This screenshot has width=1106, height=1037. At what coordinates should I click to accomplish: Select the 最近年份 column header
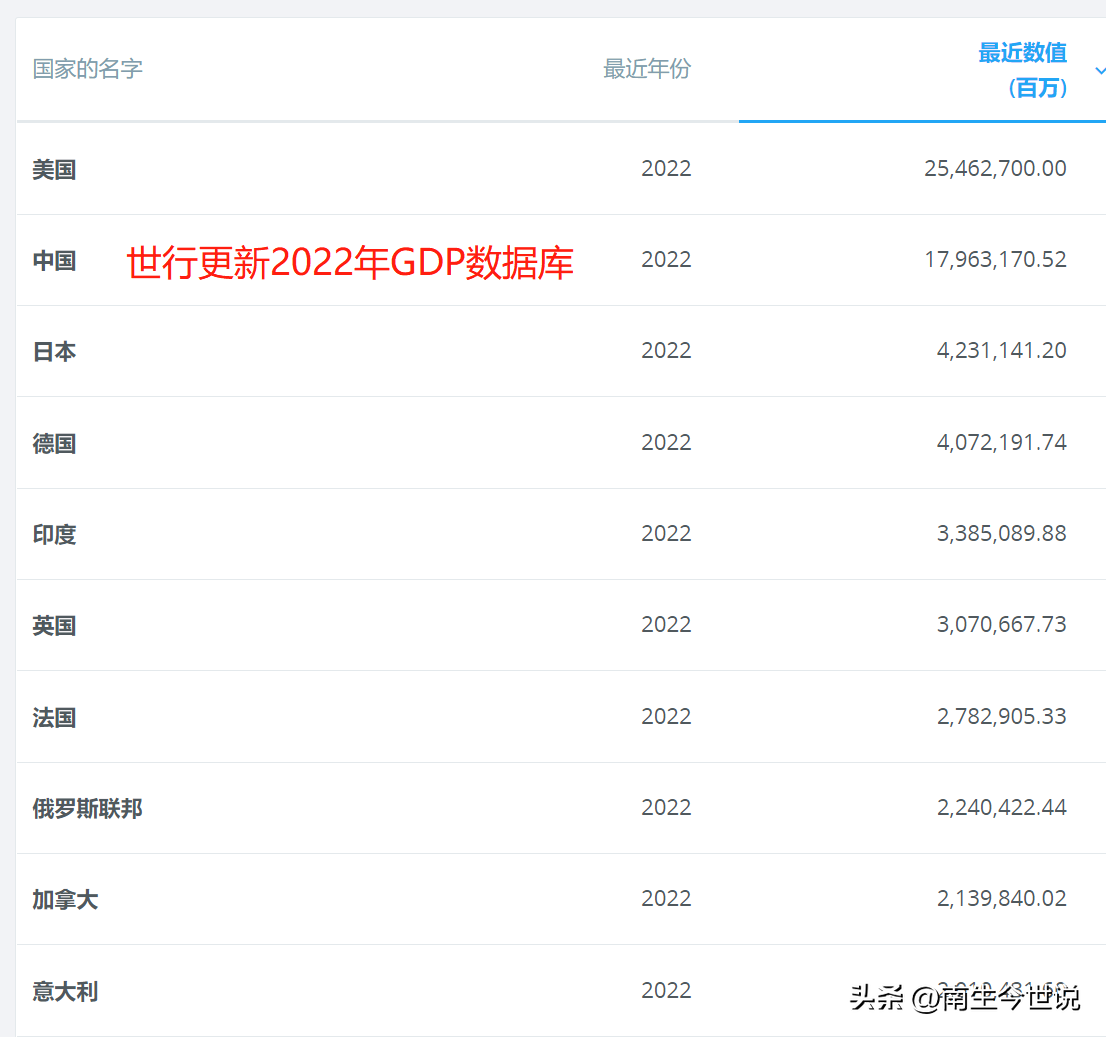point(646,69)
